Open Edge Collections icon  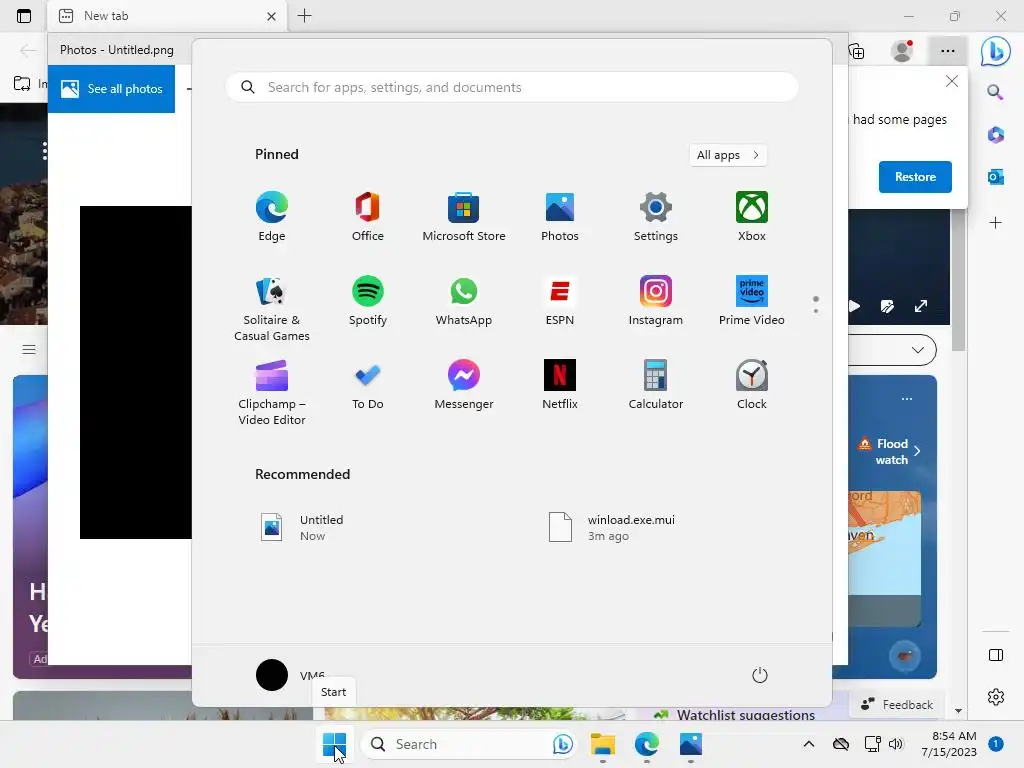[857, 51]
